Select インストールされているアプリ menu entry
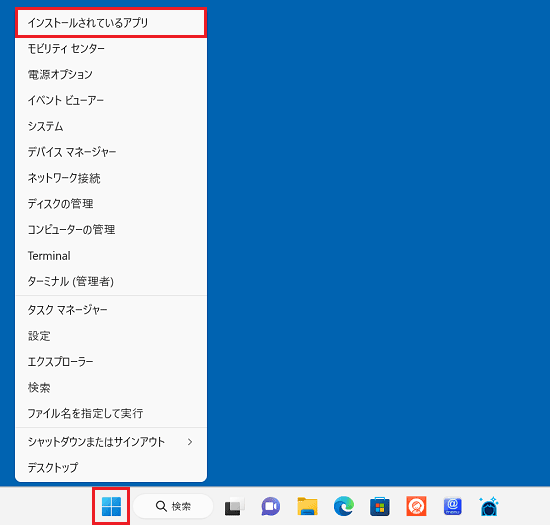 tap(111, 23)
